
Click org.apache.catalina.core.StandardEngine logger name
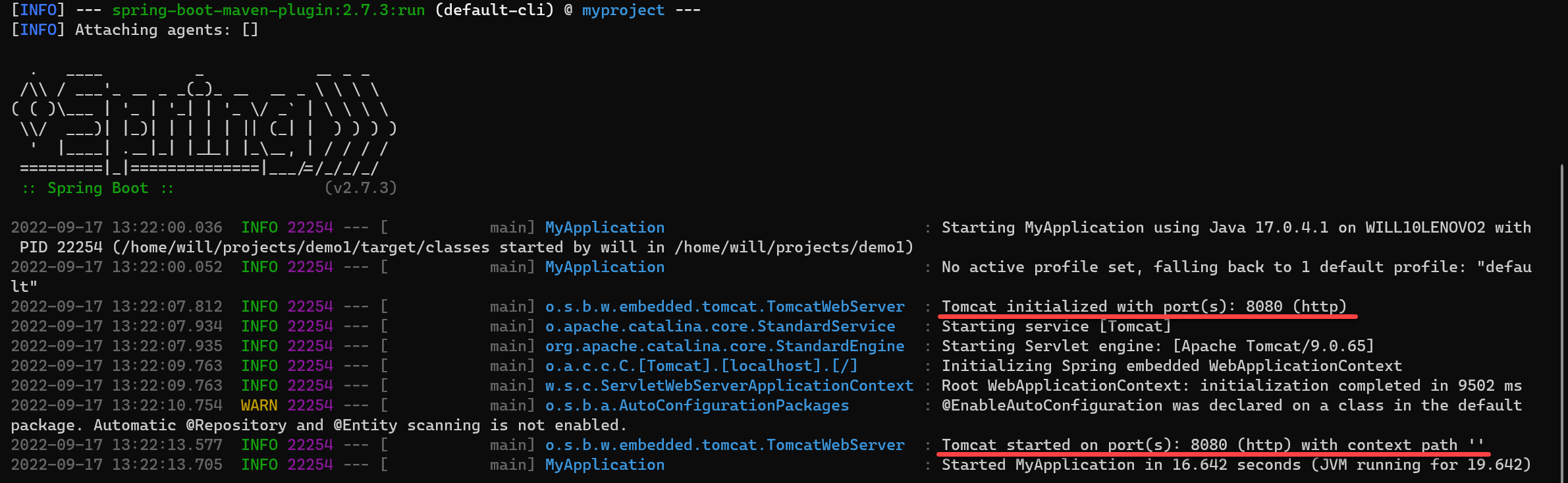click(x=724, y=346)
